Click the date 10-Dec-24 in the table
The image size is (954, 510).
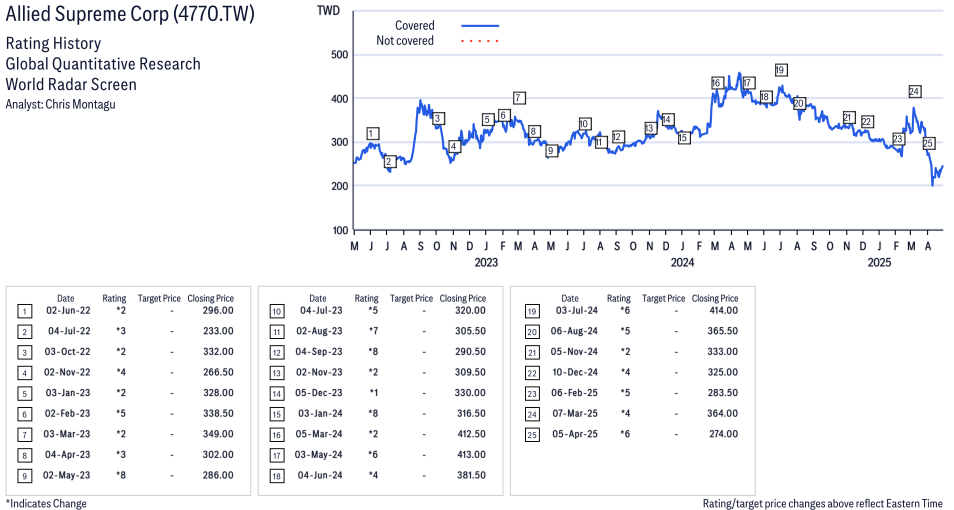(575, 372)
